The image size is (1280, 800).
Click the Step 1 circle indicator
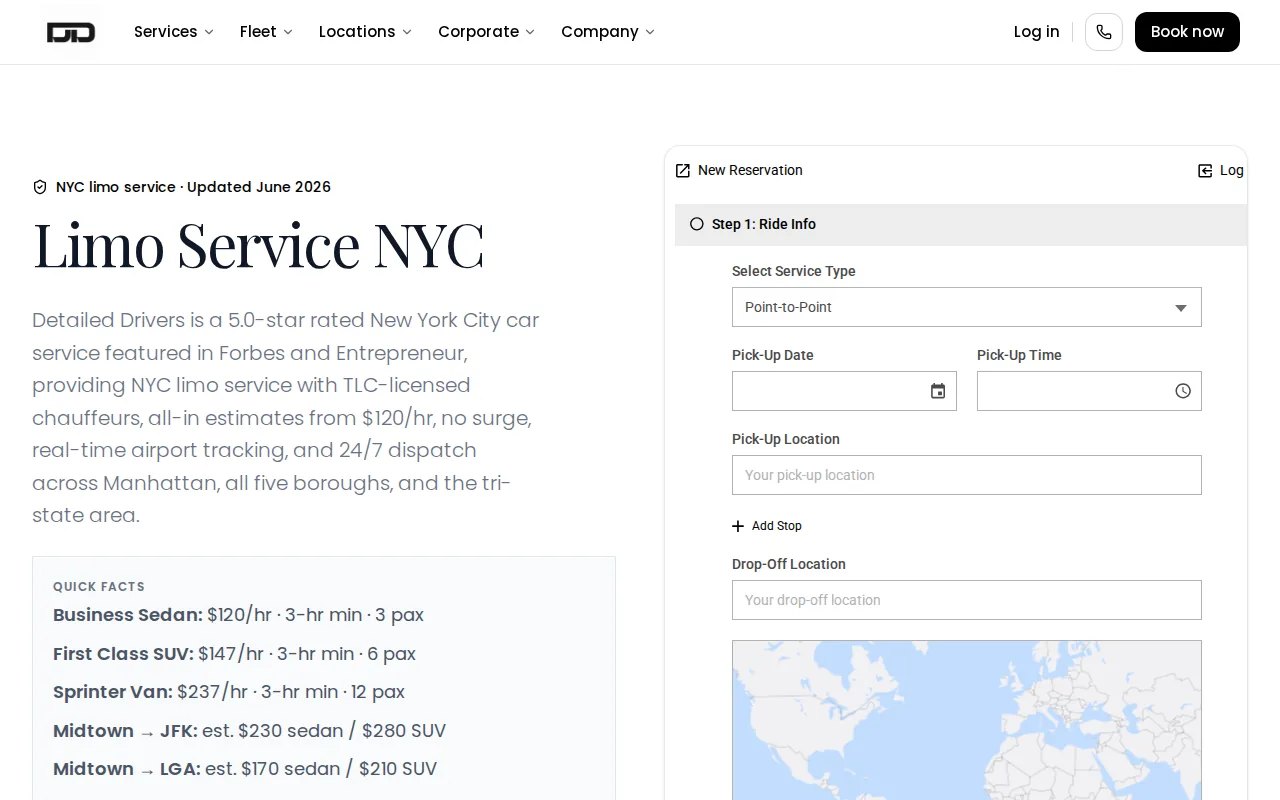tap(697, 224)
